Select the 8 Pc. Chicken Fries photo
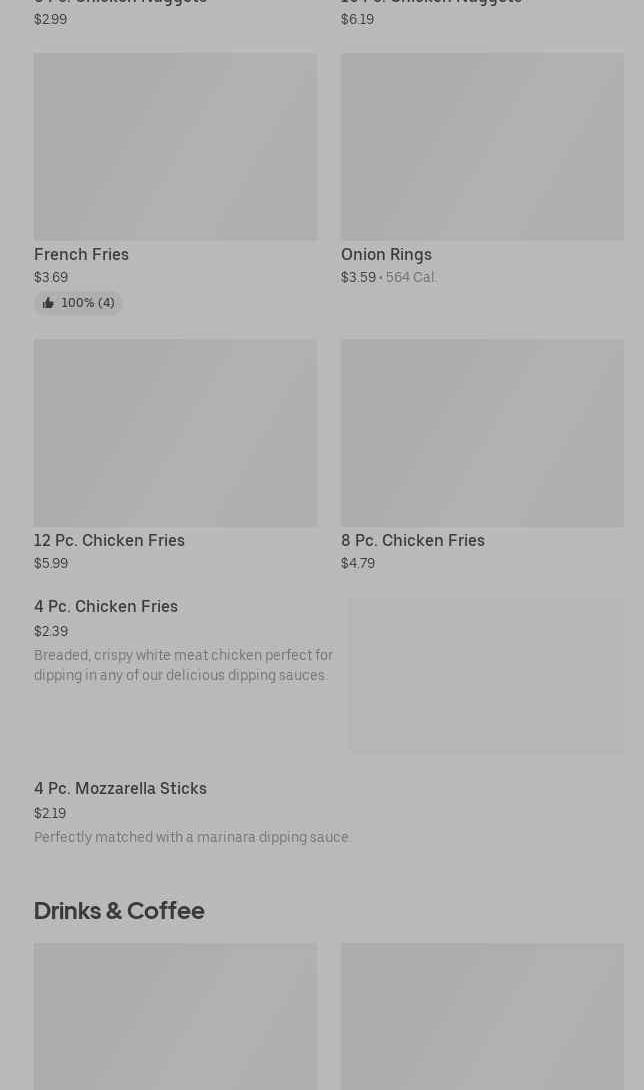Screen dimensions: 644x1090 482,432
